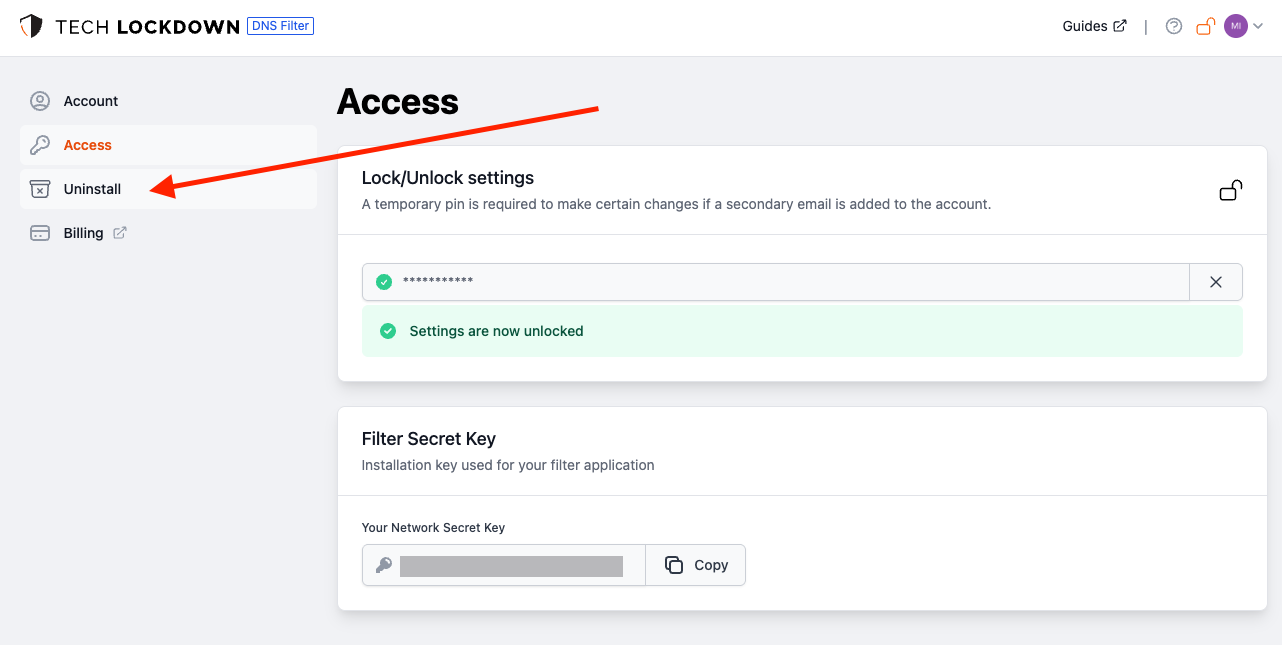
Task: Click the temporary pin input field
Action: point(780,282)
